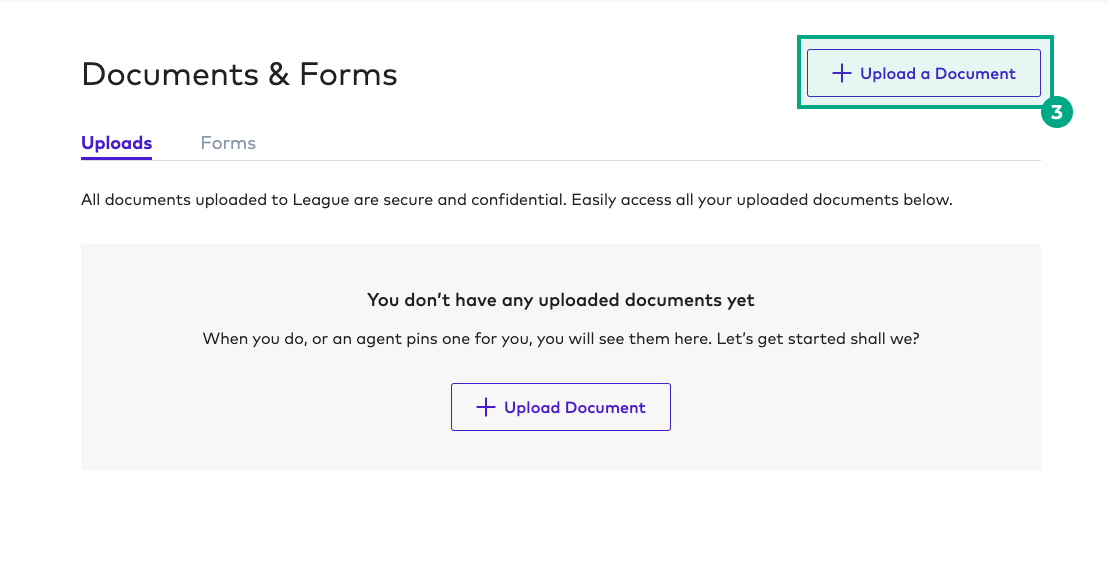Select the Uploads tab
This screenshot has height=580, width=1108.
(116, 143)
